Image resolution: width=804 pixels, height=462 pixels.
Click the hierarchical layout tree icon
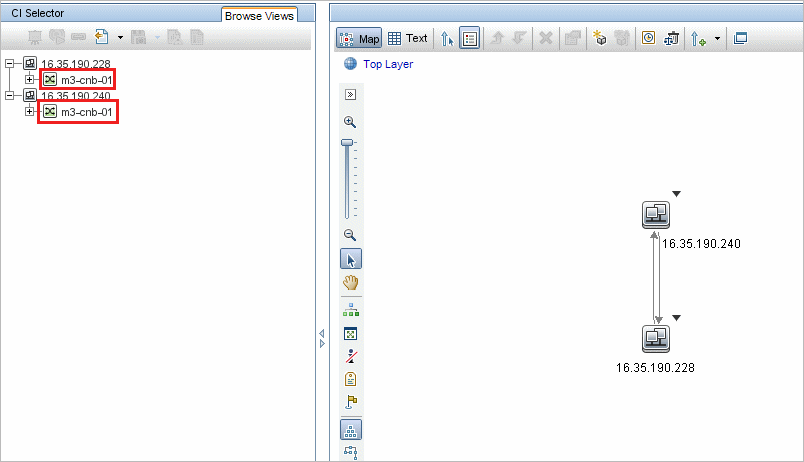click(351, 310)
